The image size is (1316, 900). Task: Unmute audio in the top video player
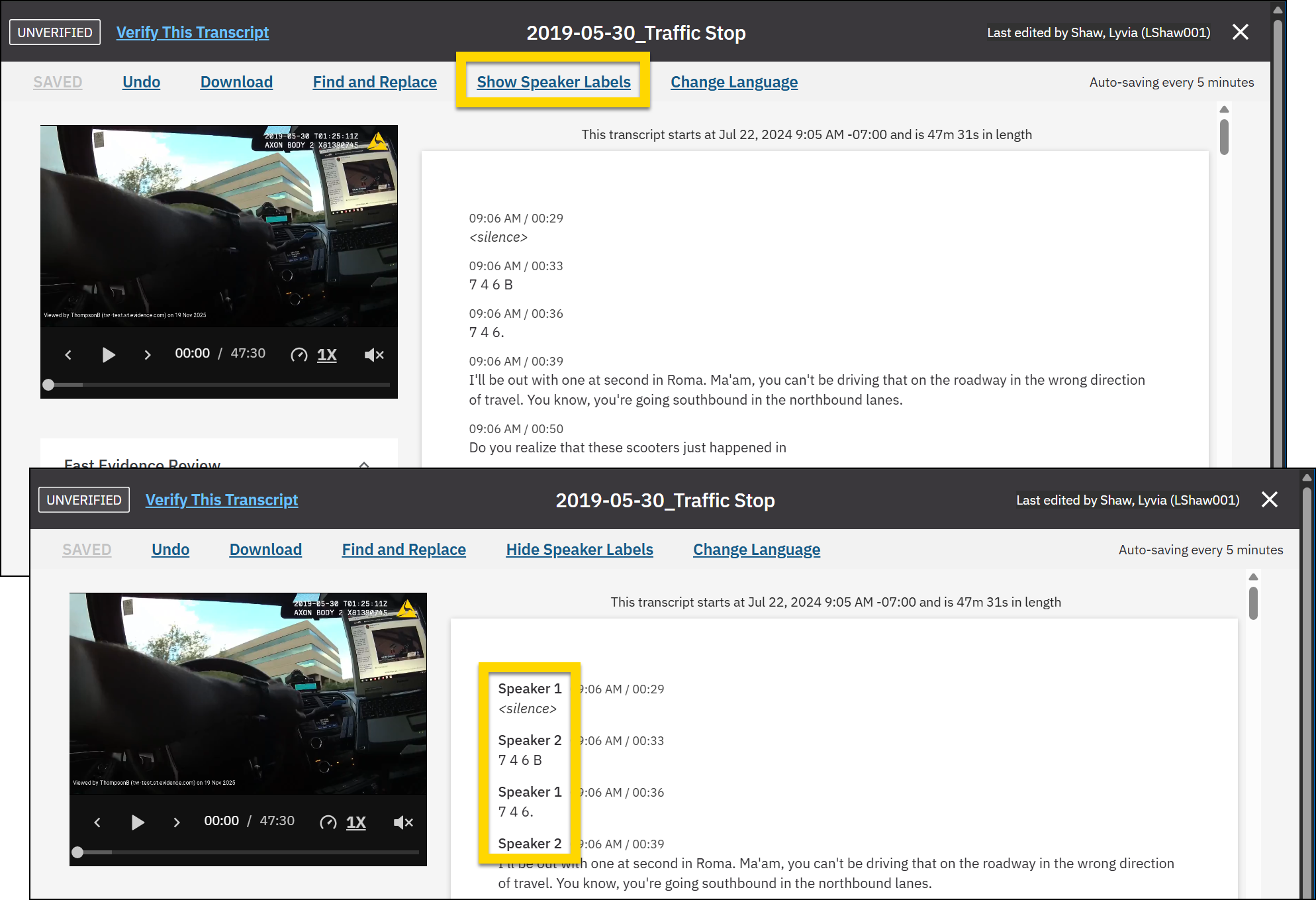(x=374, y=355)
